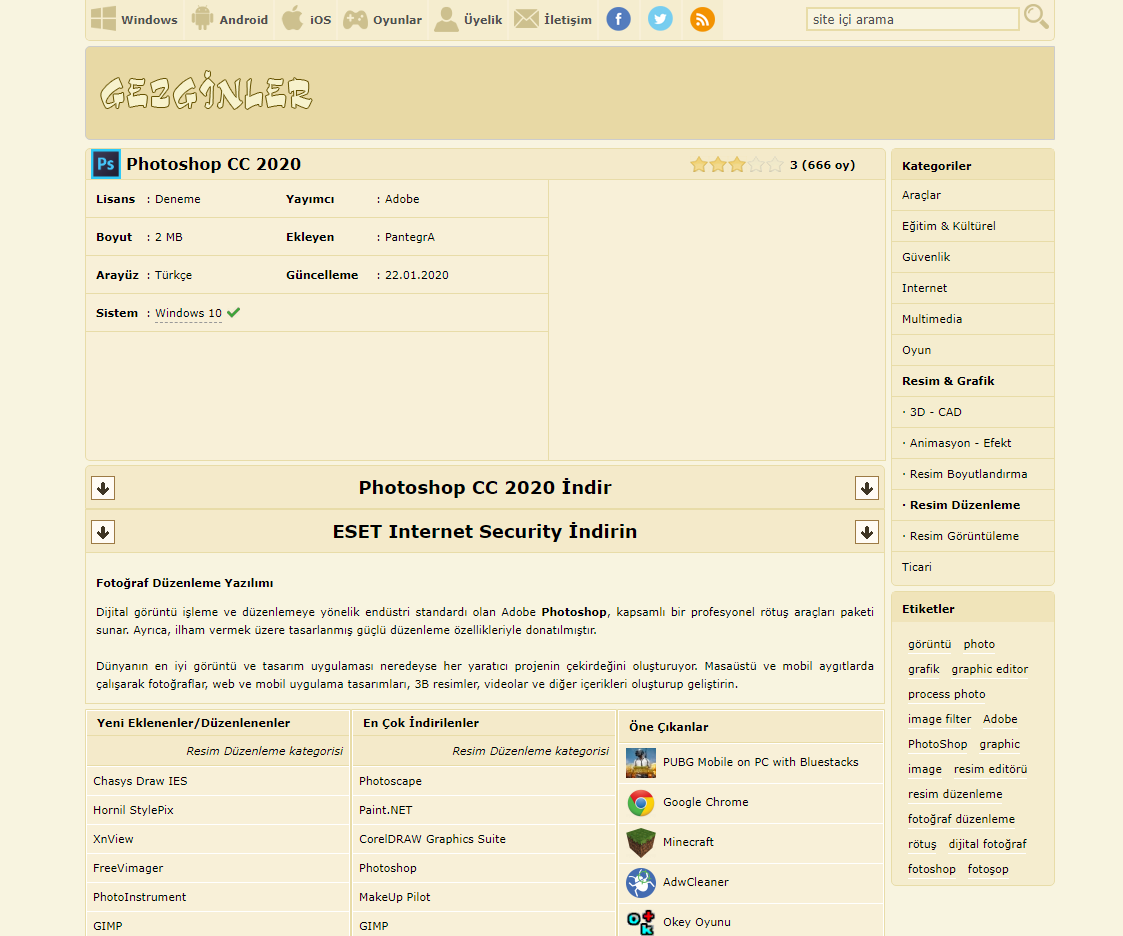Open the RSS feed icon
This screenshot has height=936, width=1123.
click(702, 19)
